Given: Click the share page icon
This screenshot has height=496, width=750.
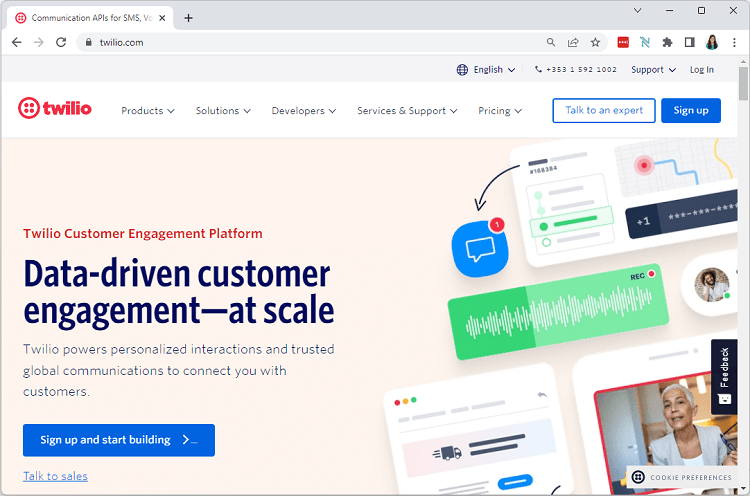Looking at the screenshot, I should point(573,42).
